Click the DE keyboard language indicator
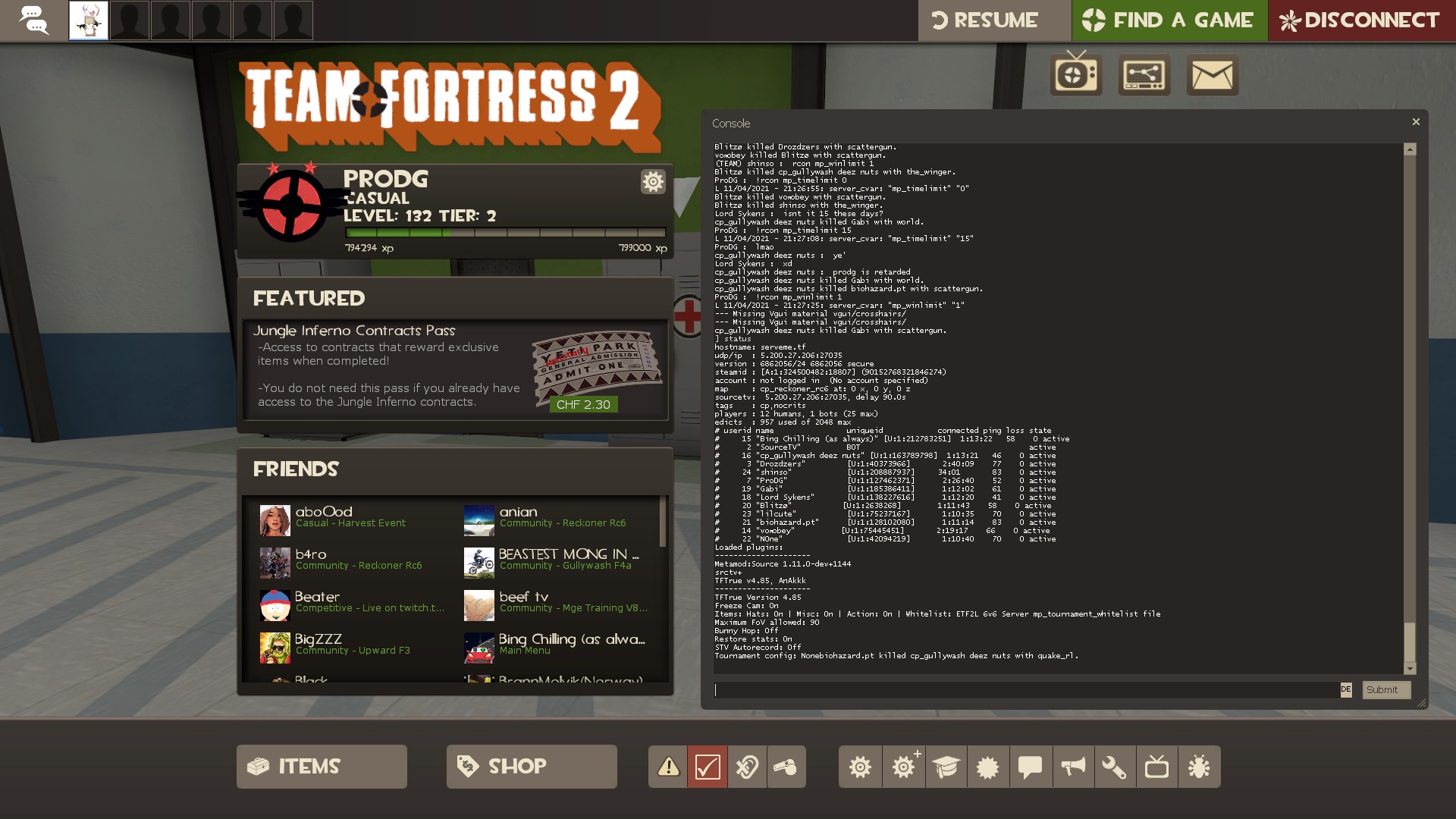1456x819 pixels. pyautogui.click(x=1346, y=690)
